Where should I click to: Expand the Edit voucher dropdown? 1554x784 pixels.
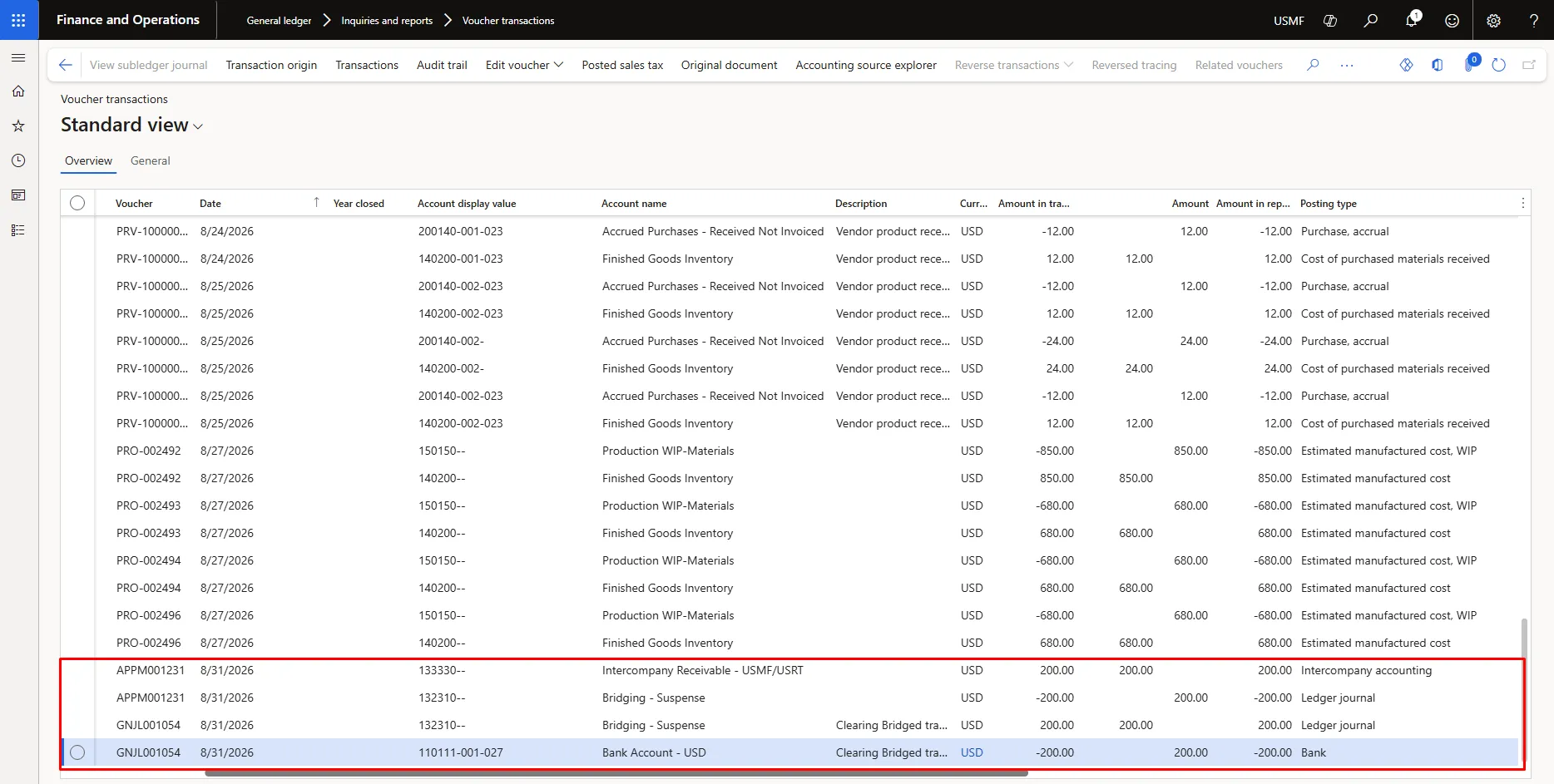tap(524, 65)
